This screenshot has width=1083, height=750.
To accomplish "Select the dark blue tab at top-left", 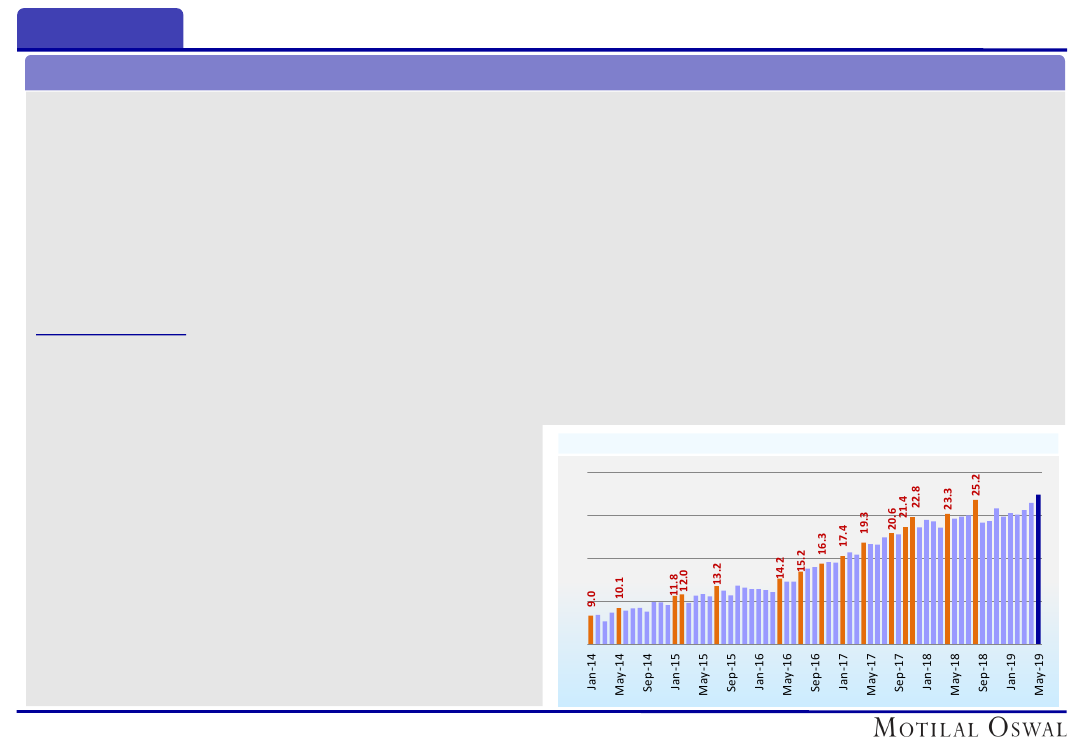I will pos(100,28).
